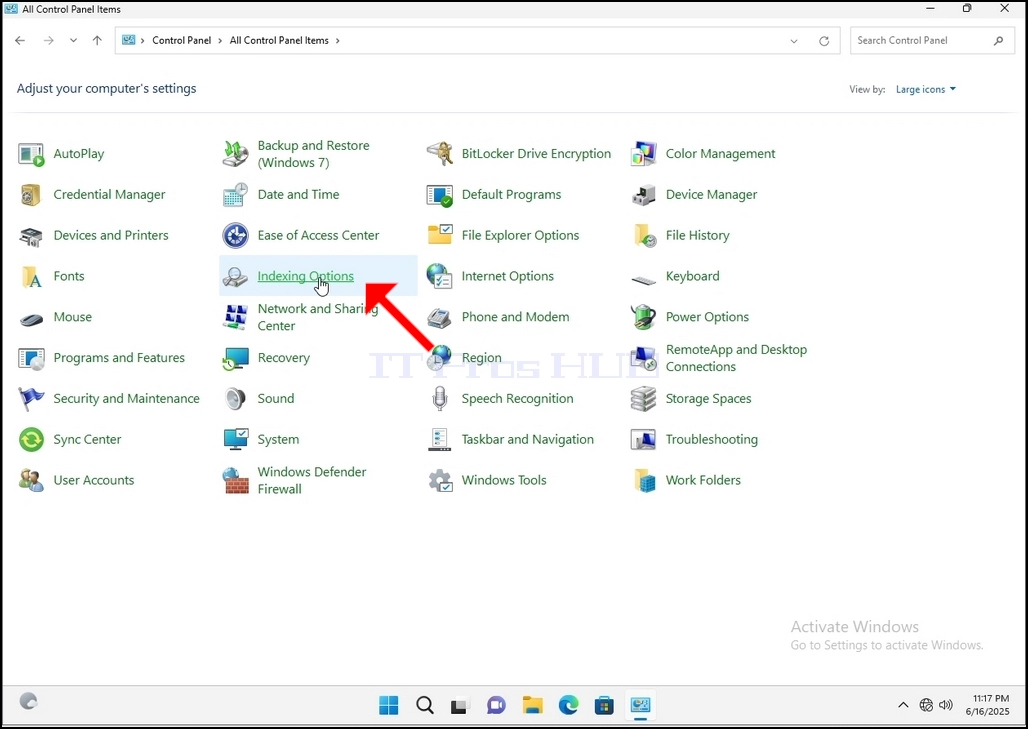Expand the chevron after 'All Control Panel Items'
The height and width of the screenshot is (729, 1028).
338,41
